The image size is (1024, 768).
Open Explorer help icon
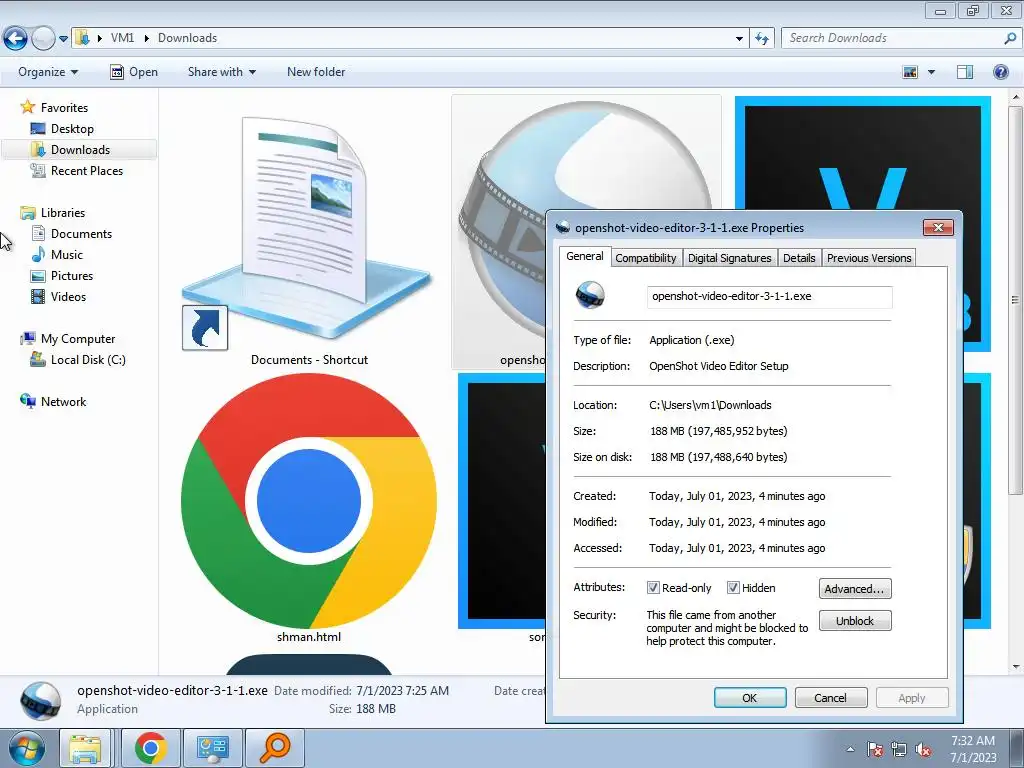pos(1000,72)
